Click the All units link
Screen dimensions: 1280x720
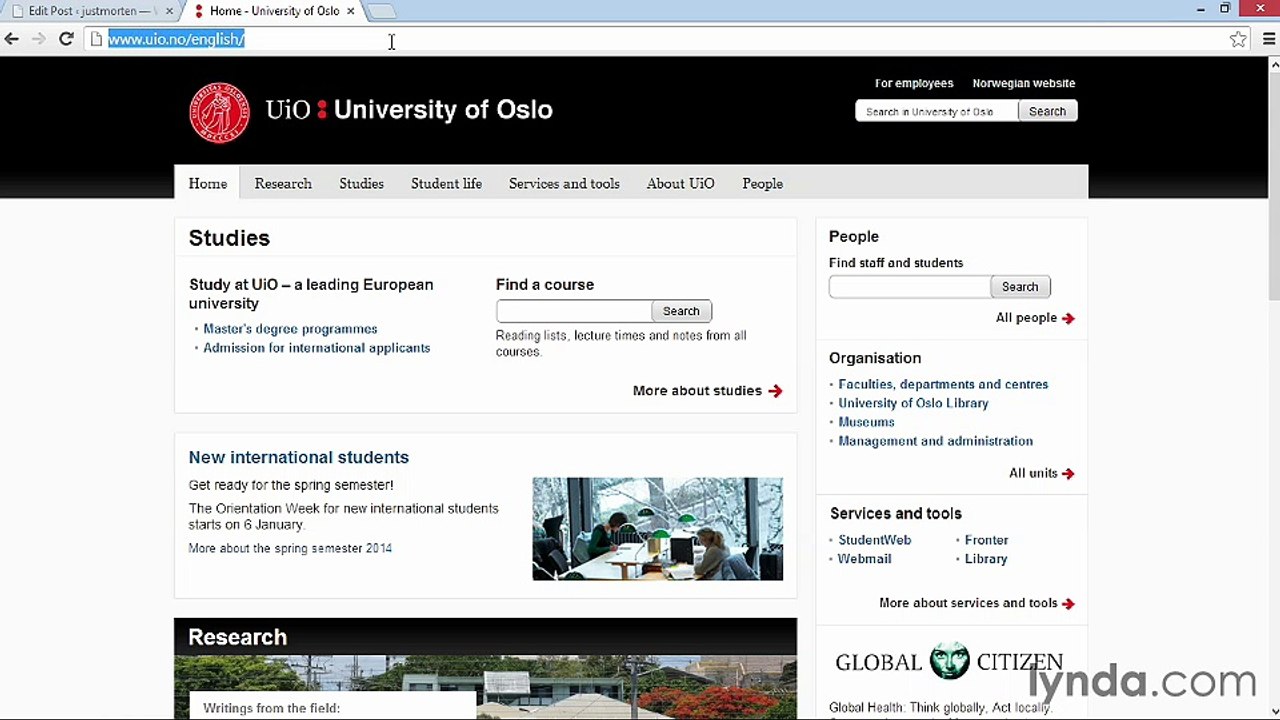tap(1033, 474)
